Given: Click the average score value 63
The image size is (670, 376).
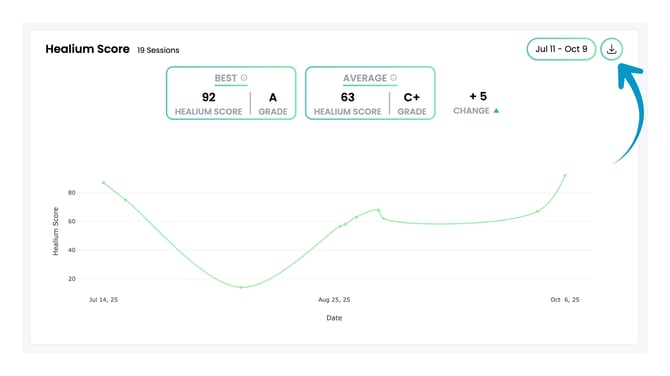Looking at the screenshot, I should point(347,97).
